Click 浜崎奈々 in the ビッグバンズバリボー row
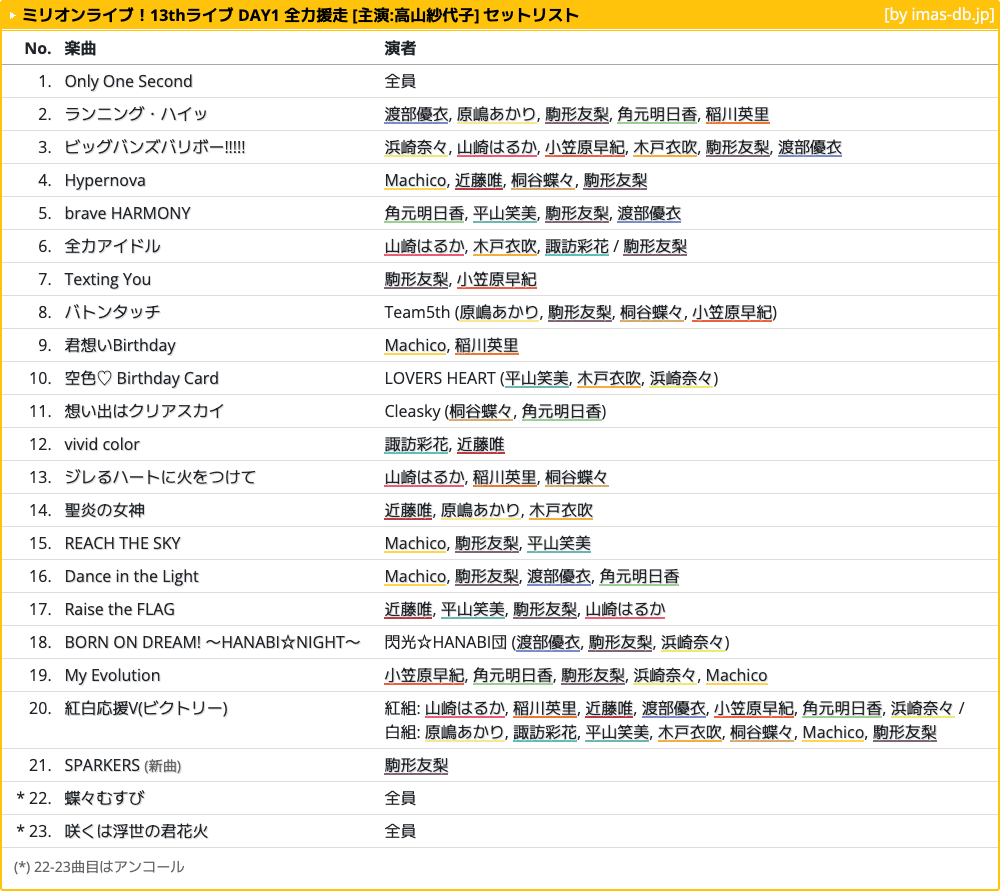Screen dimensions: 1000x891 tap(416, 147)
